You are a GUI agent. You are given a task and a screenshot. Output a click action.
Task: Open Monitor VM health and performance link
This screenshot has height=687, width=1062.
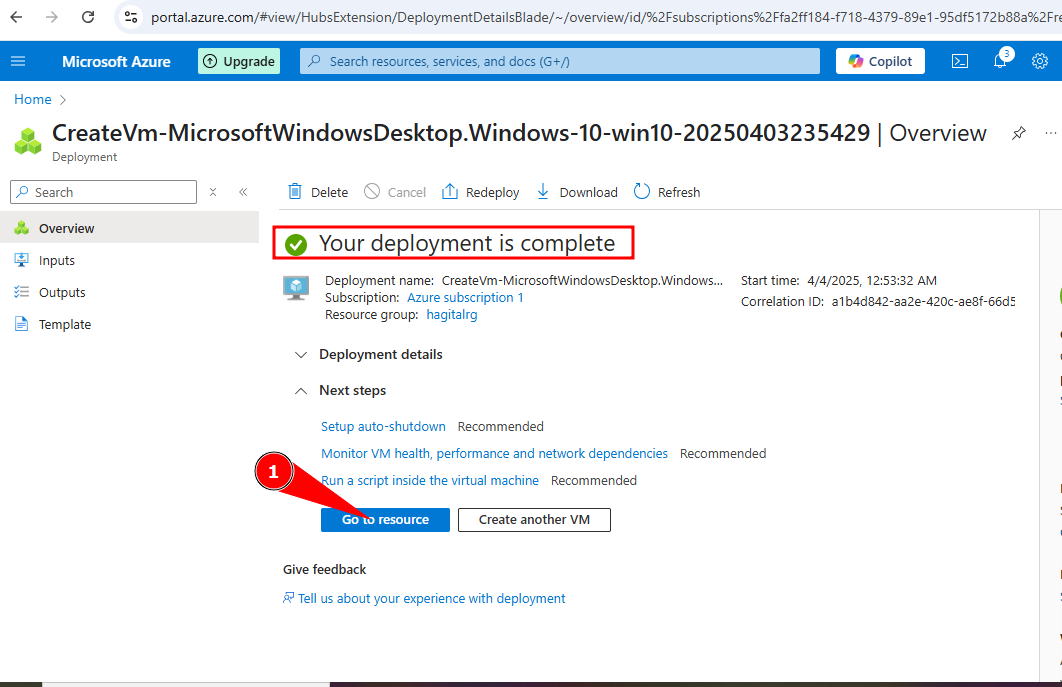[x=494, y=453]
